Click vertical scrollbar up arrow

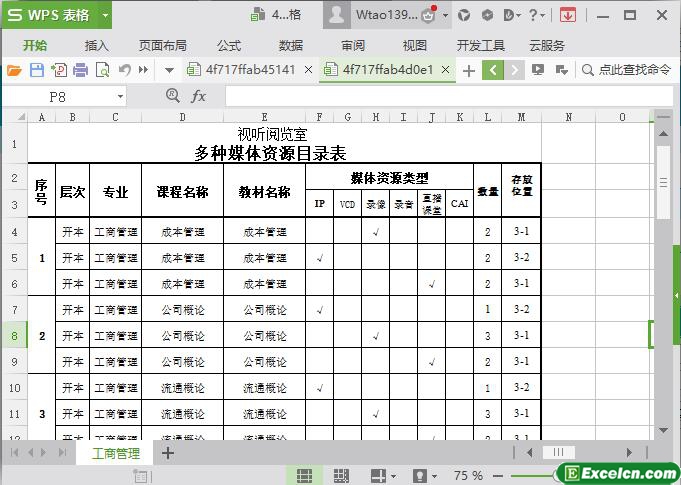(663, 134)
